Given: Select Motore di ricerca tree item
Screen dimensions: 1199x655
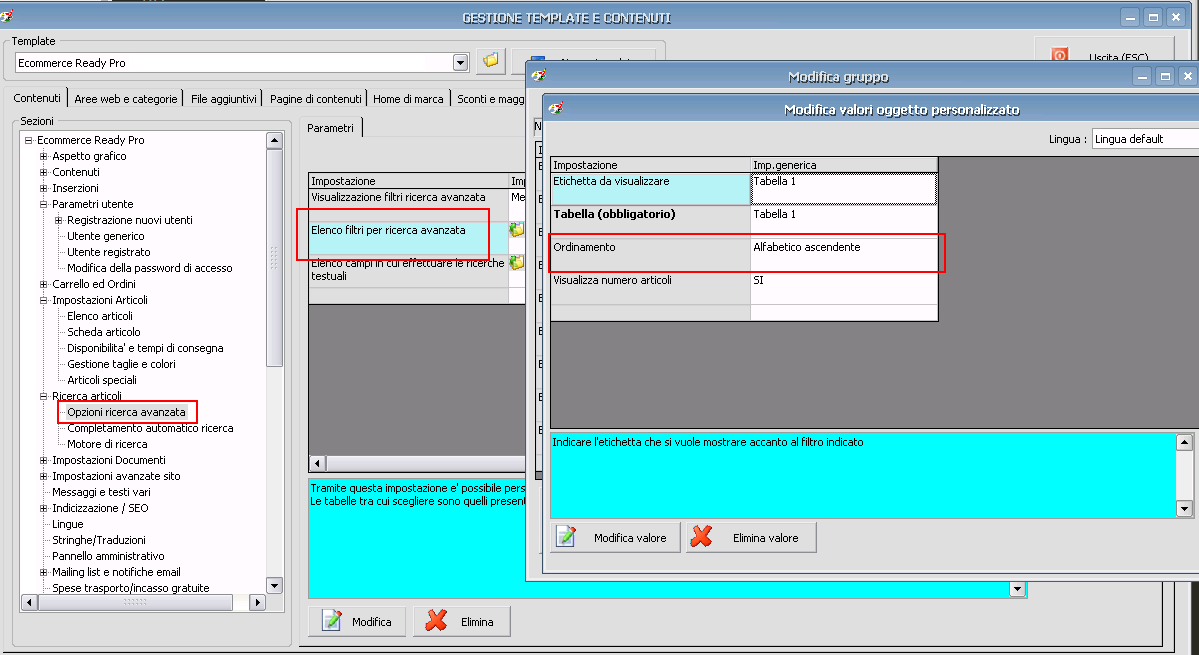Looking at the screenshot, I should coord(107,444).
